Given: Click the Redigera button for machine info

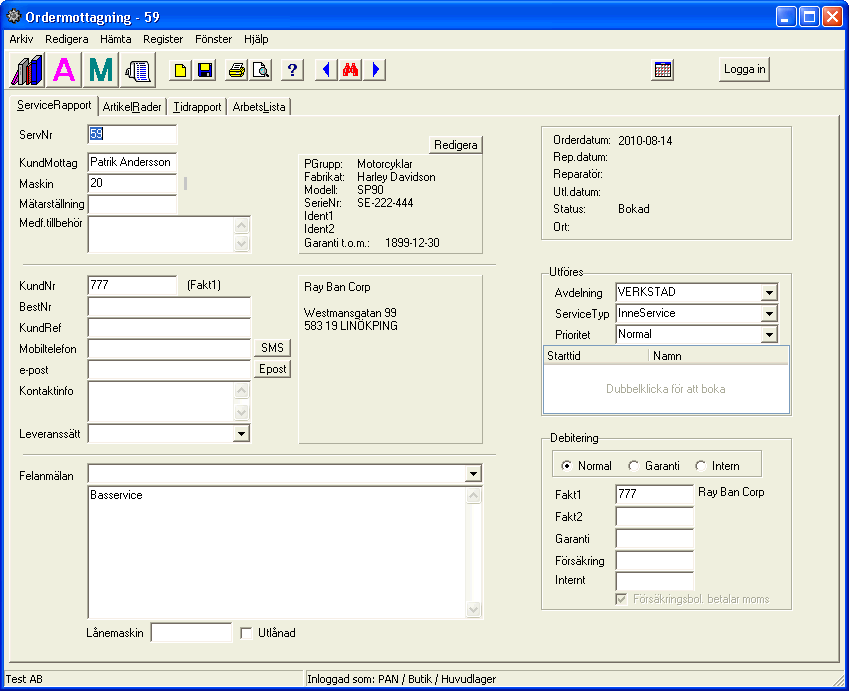Looking at the screenshot, I should point(456,145).
